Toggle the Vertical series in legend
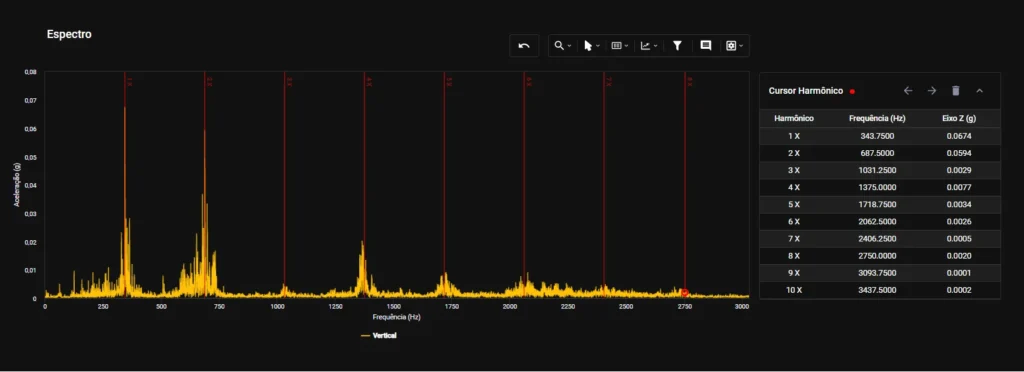 pos(379,335)
